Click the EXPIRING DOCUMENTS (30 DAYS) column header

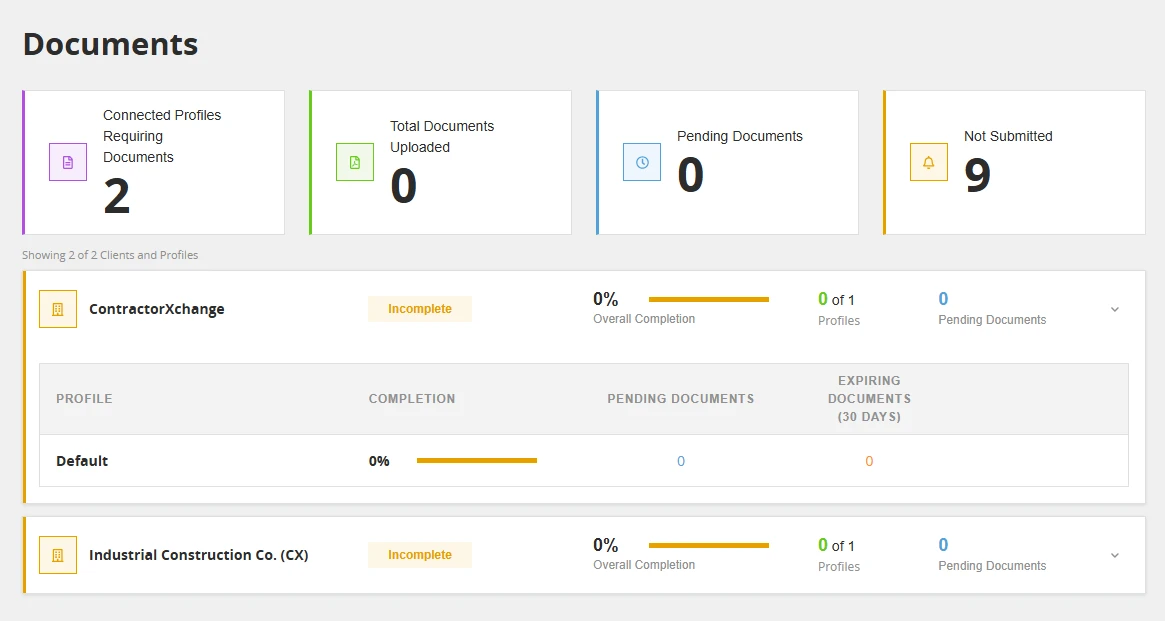click(869, 399)
